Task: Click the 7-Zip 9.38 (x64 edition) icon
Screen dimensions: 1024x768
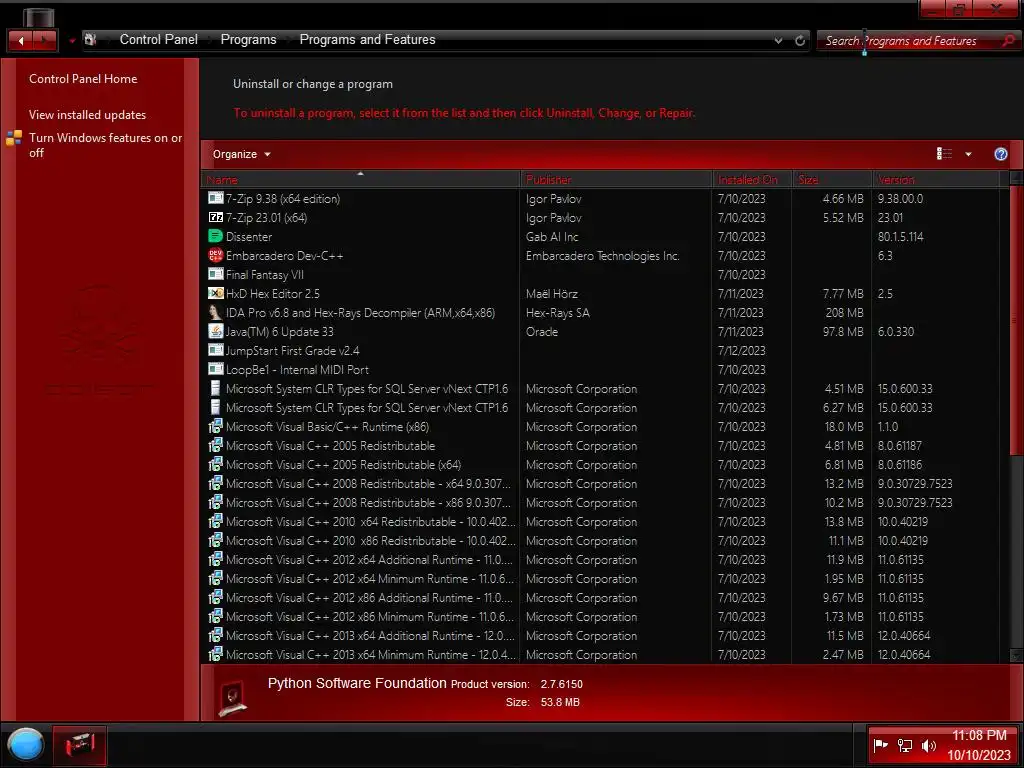Action: (216, 198)
